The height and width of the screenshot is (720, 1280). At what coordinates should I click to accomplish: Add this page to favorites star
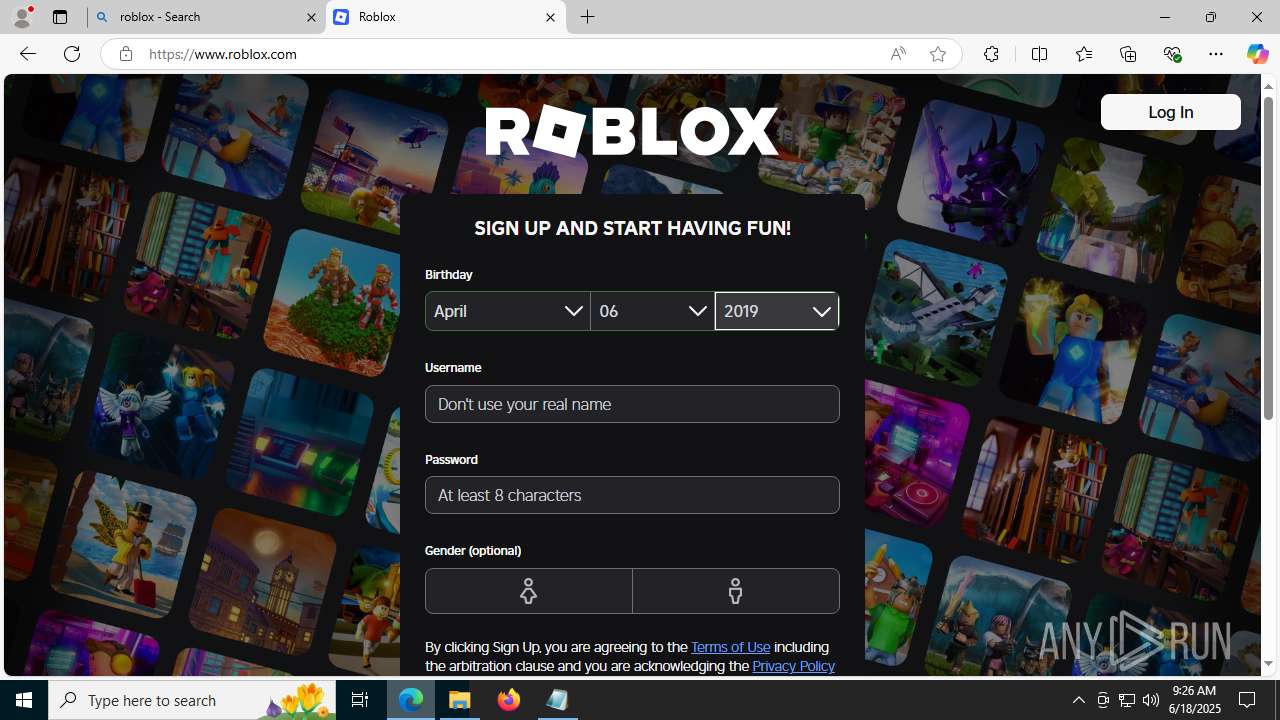(937, 54)
